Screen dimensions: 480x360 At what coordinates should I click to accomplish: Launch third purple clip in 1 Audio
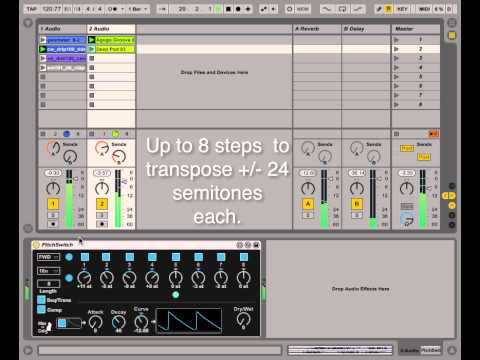(43, 59)
